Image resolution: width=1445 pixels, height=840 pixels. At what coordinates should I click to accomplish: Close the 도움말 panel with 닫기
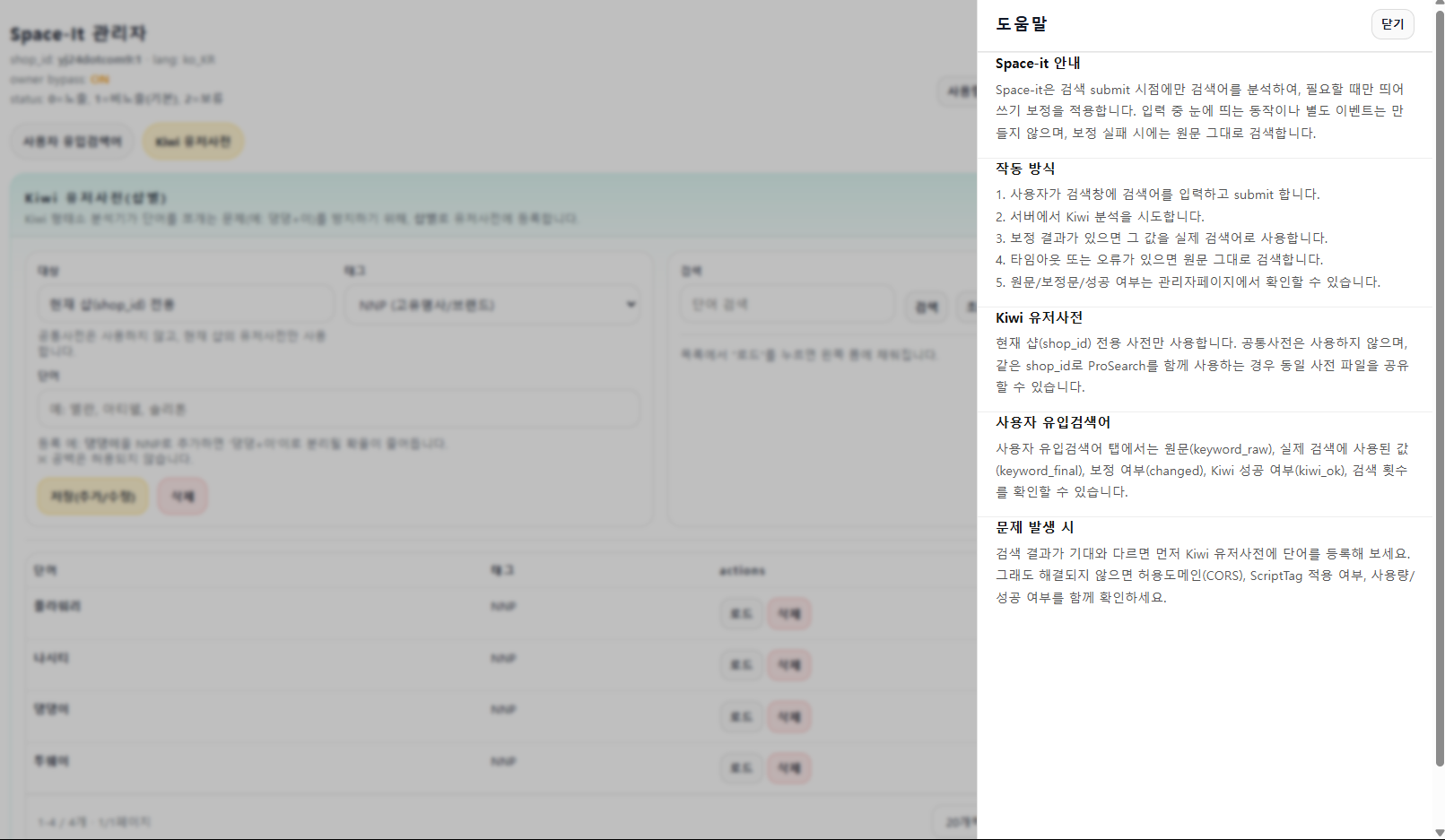click(x=1392, y=24)
